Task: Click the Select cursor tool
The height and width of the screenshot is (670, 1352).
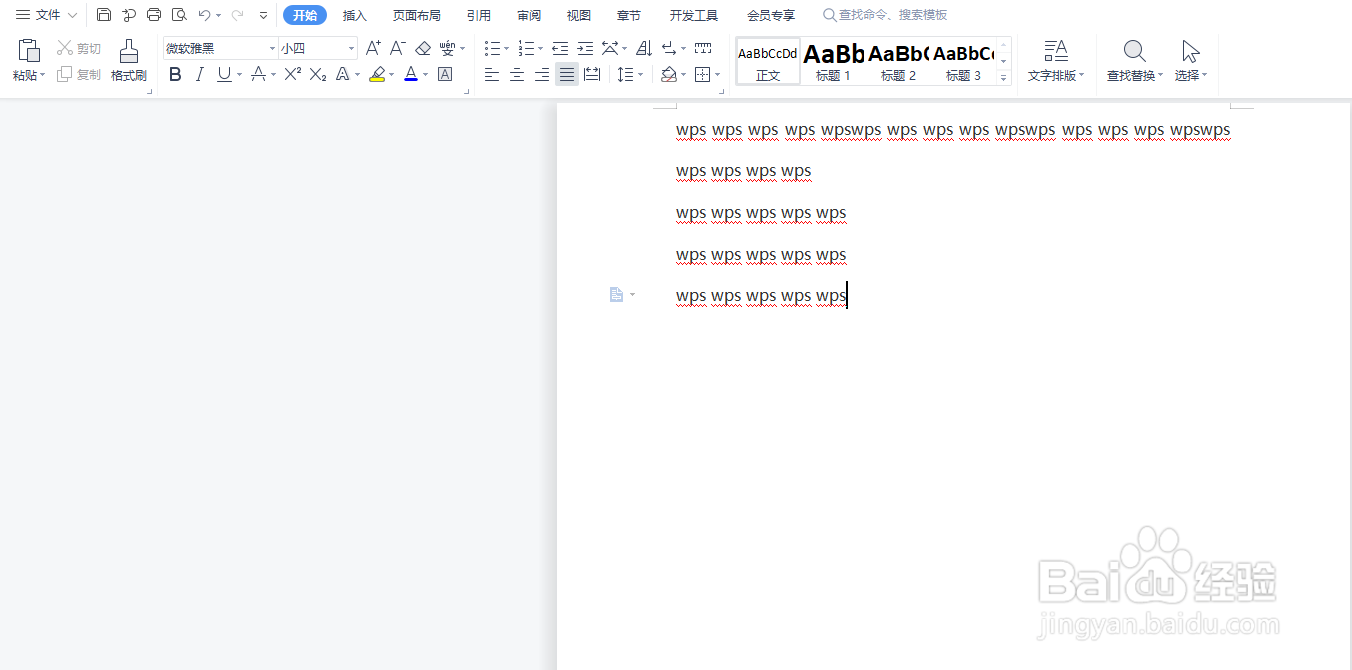Action: point(1190,51)
